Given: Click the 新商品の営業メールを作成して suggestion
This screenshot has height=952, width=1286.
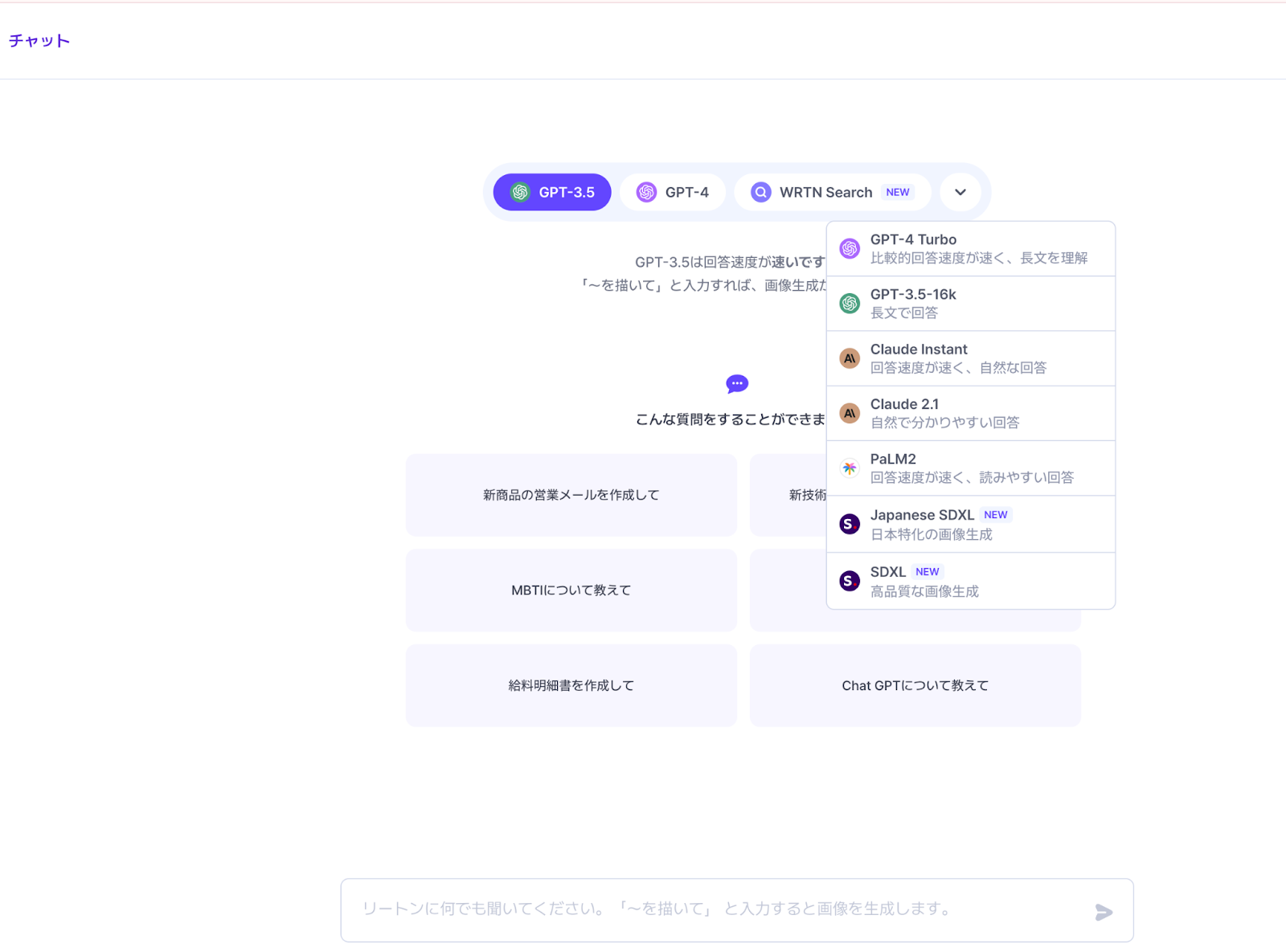Looking at the screenshot, I should pyautogui.click(x=571, y=495).
